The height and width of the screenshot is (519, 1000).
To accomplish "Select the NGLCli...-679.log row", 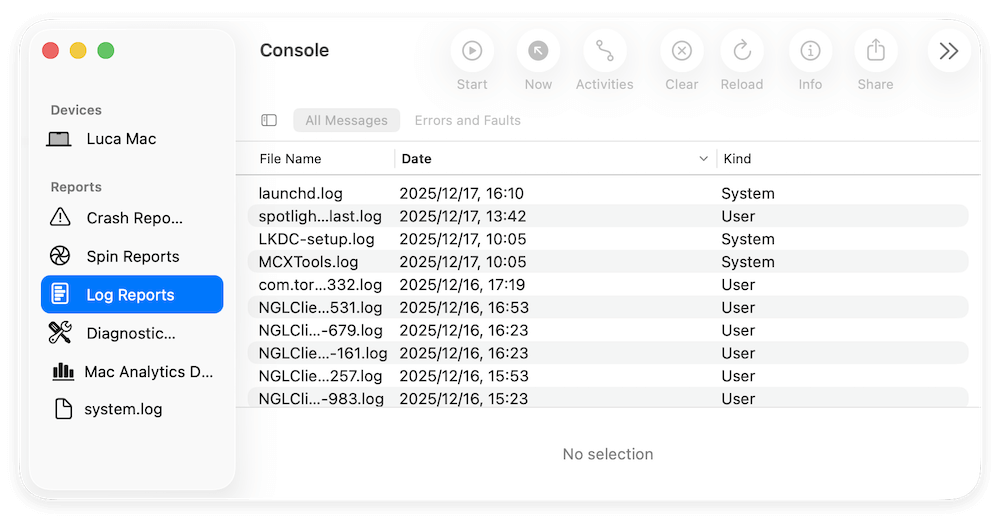I will 608,331.
